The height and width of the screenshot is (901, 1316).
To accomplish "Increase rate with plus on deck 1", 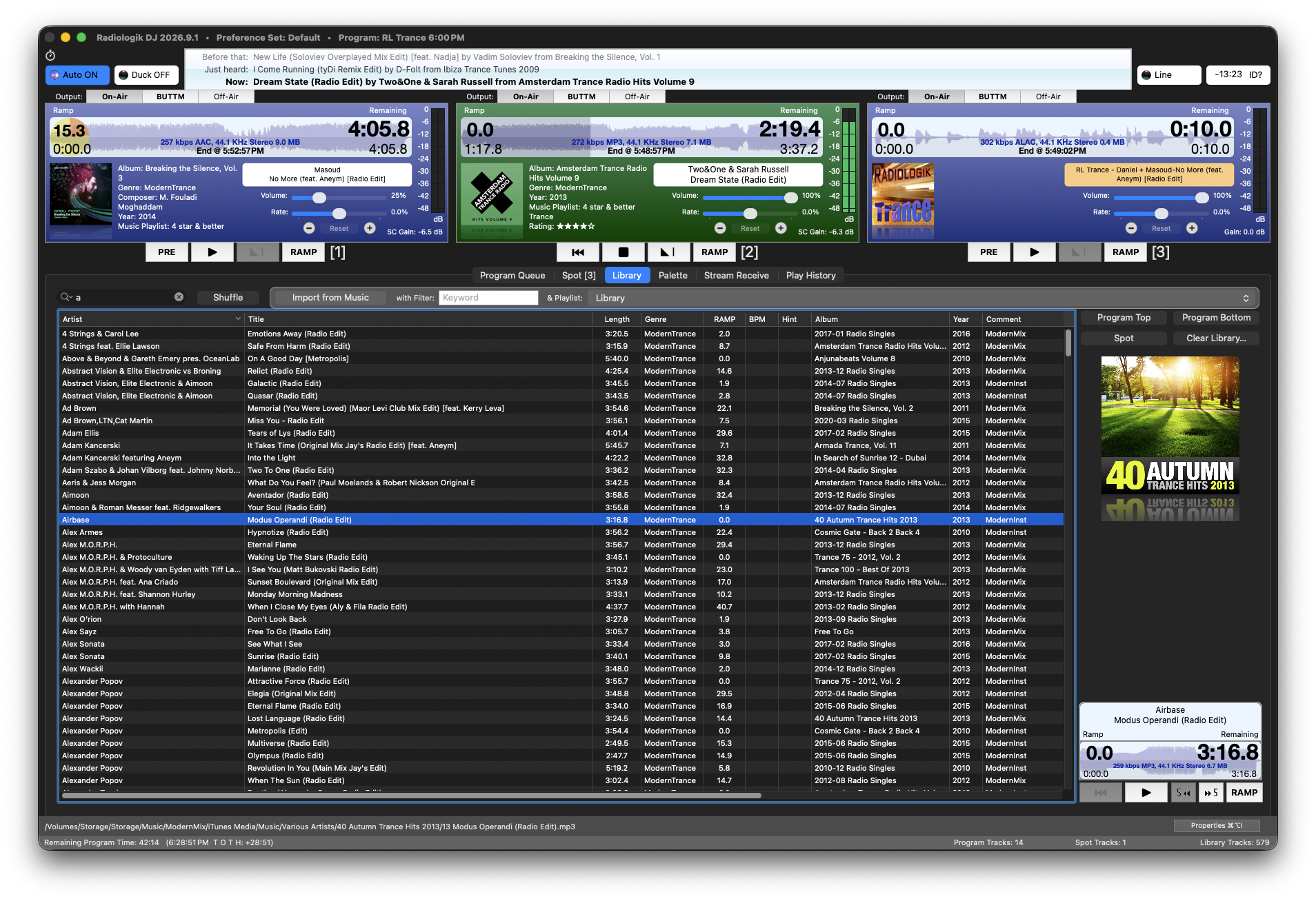I will coord(370,228).
